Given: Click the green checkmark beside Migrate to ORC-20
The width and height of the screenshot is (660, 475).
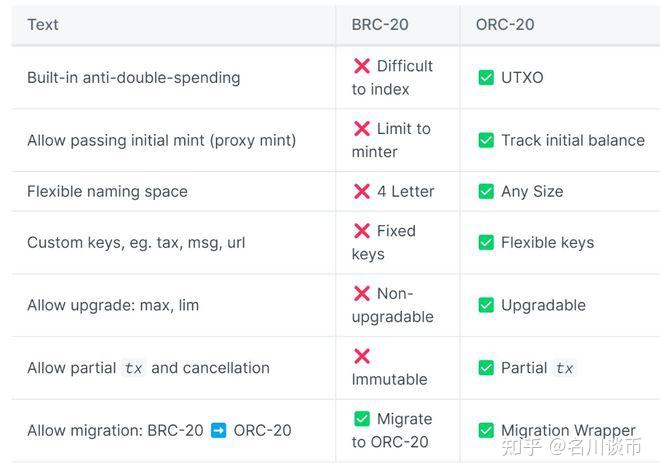Looking at the screenshot, I should pyautogui.click(x=362, y=419).
